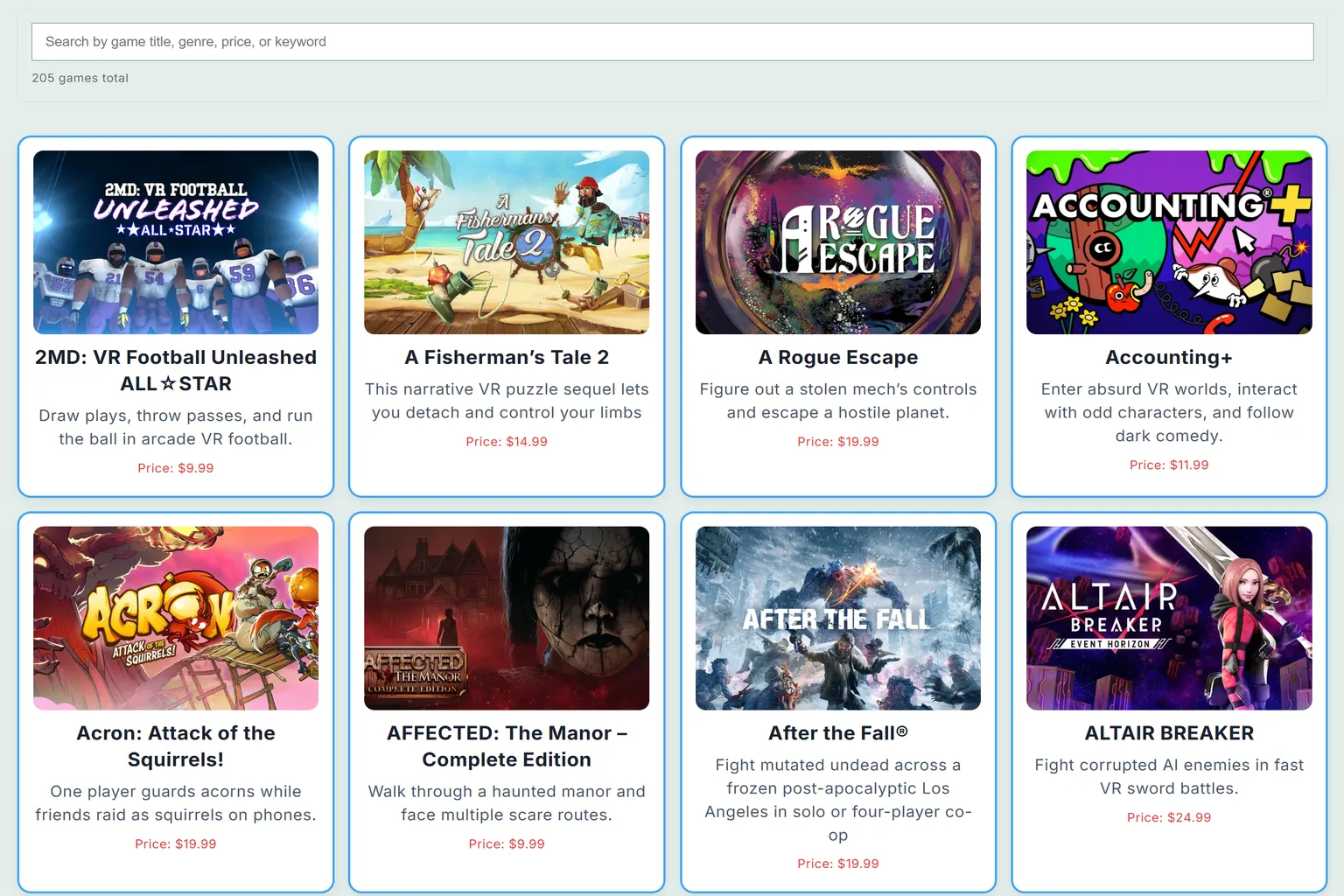Open the Accounting+ cover image

pos(1169,242)
